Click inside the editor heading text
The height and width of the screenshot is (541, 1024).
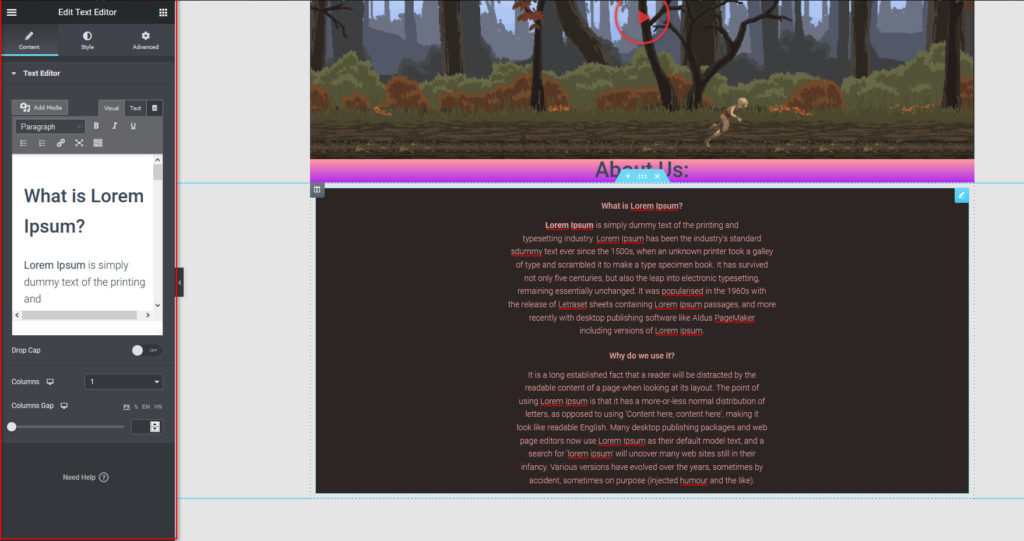click(84, 211)
